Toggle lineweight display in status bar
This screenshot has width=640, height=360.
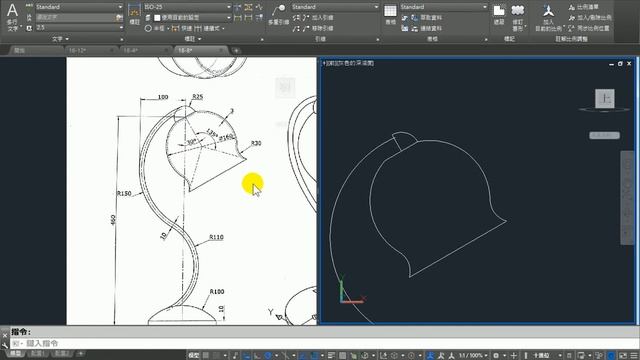pyautogui.click(x=331, y=355)
